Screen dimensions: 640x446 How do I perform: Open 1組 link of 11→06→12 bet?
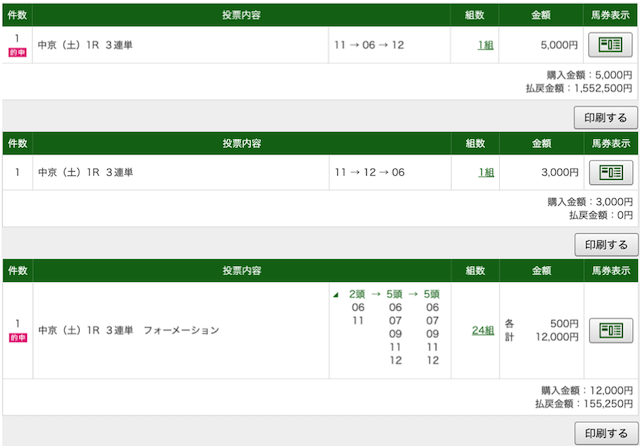[485, 45]
